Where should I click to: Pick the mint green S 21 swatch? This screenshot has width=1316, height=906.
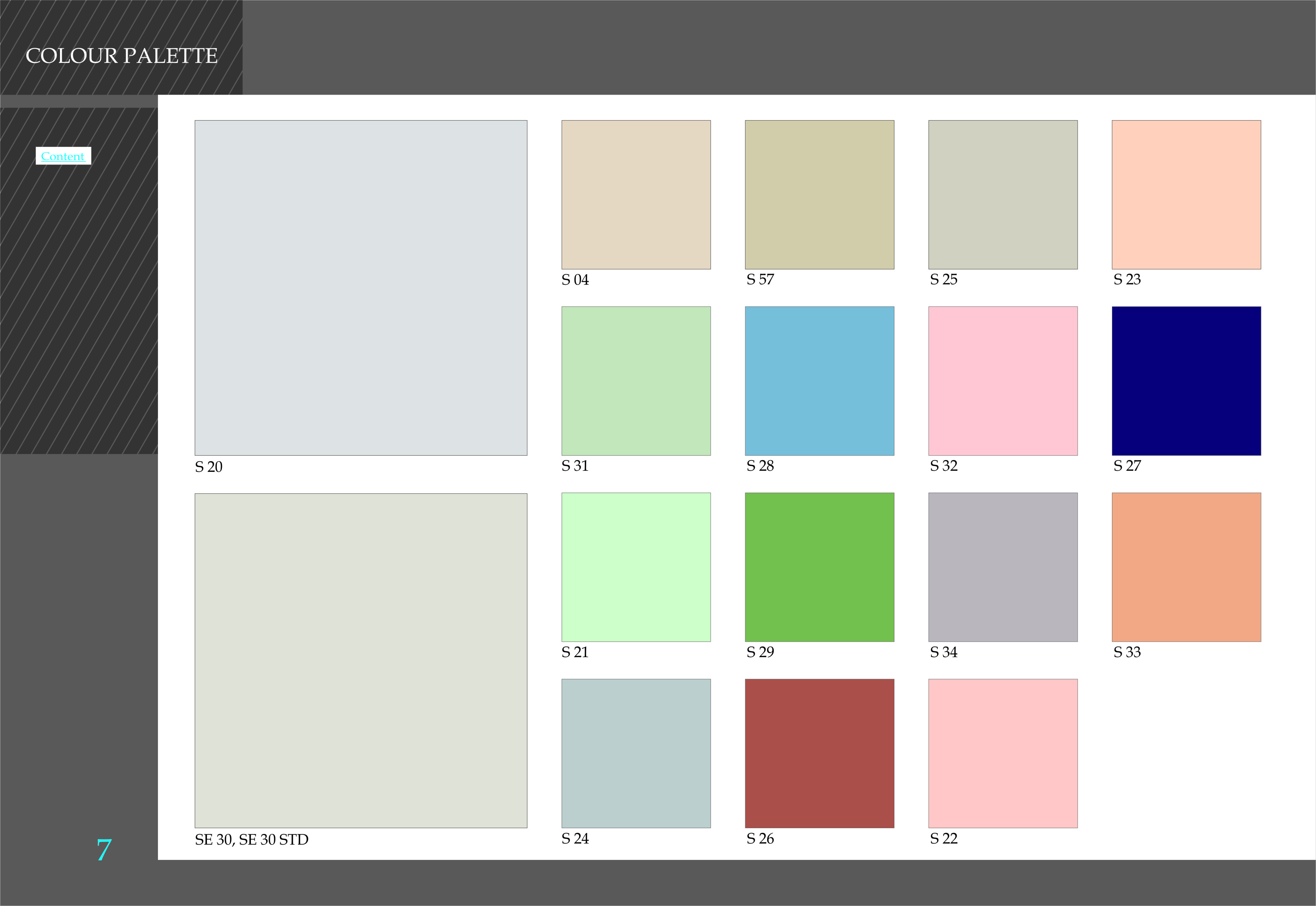636,566
